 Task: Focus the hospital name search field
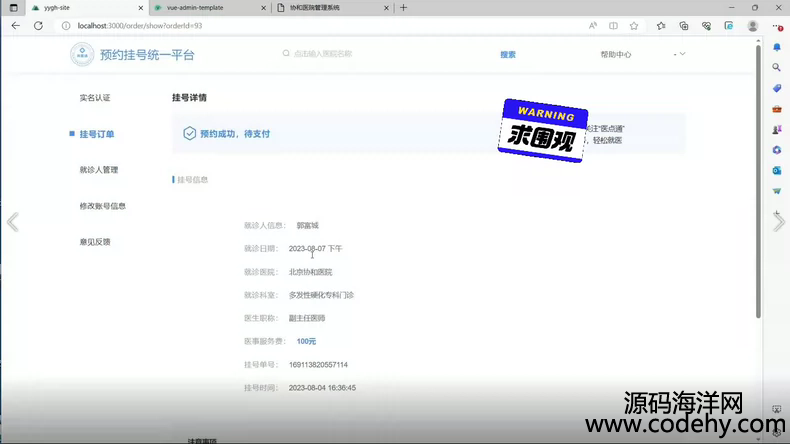click(x=322, y=53)
